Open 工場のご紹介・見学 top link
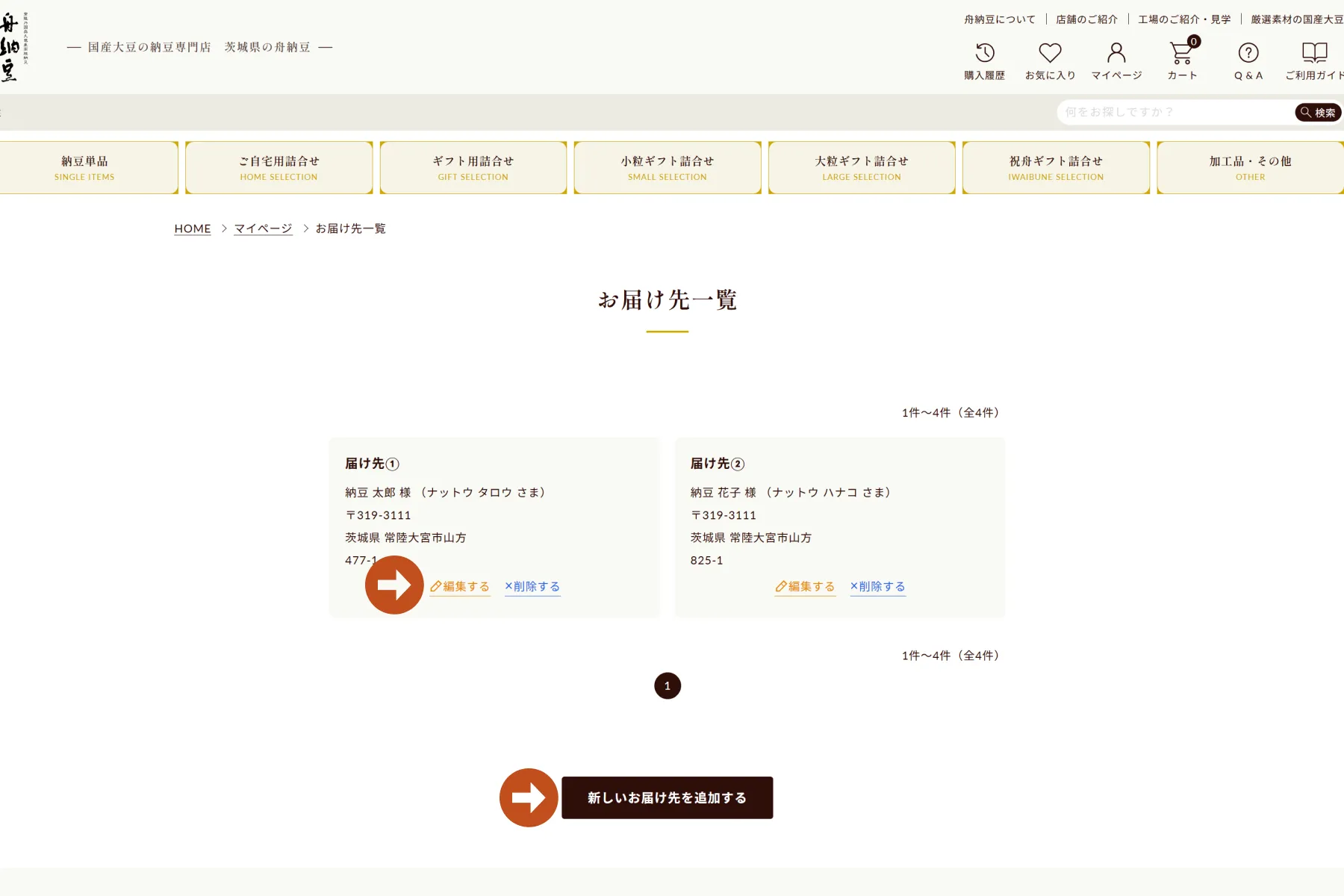This screenshot has height=896, width=1344. (1184, 19)
